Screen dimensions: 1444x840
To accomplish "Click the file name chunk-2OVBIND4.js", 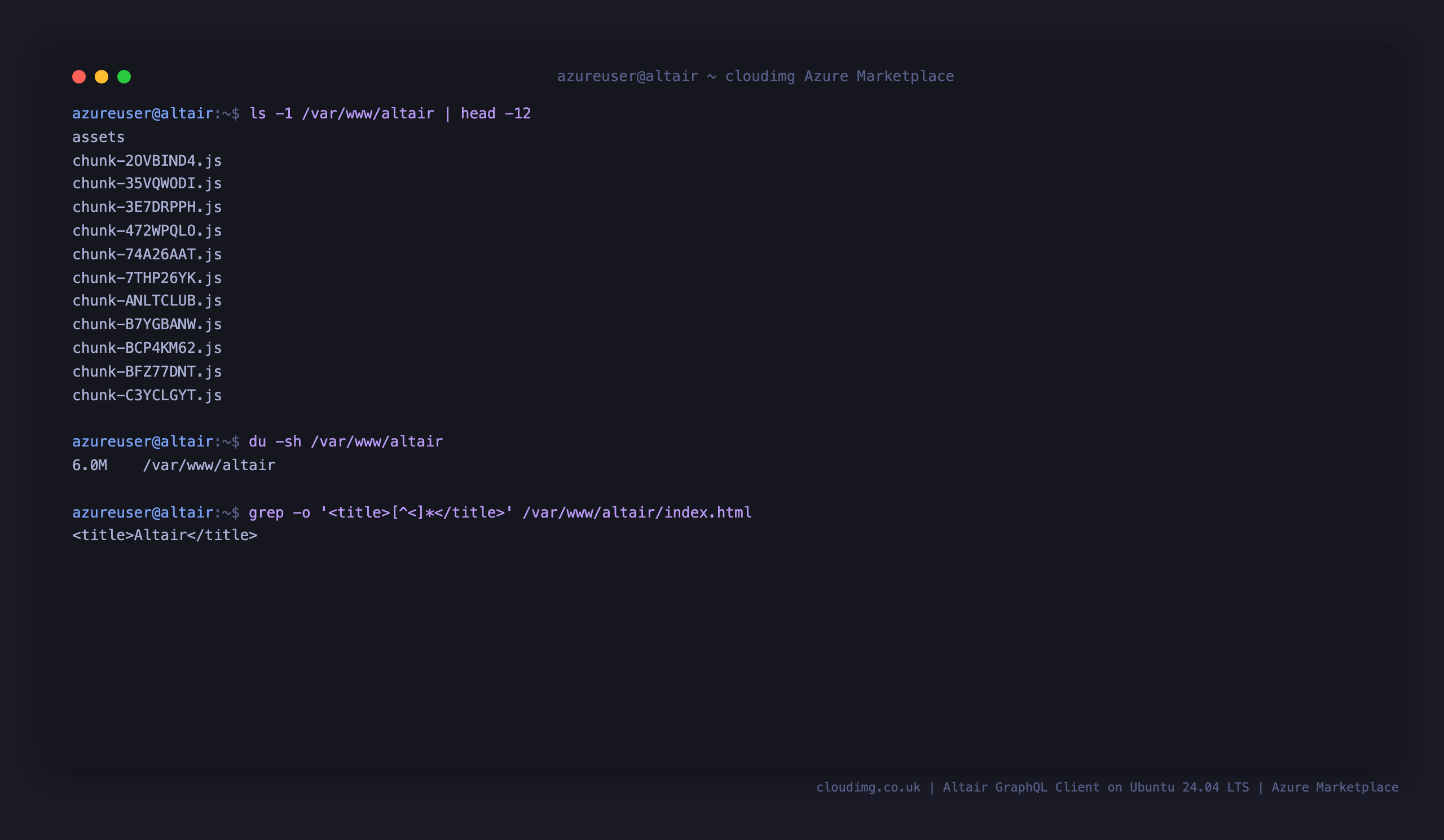I will [x=147, y=161].
